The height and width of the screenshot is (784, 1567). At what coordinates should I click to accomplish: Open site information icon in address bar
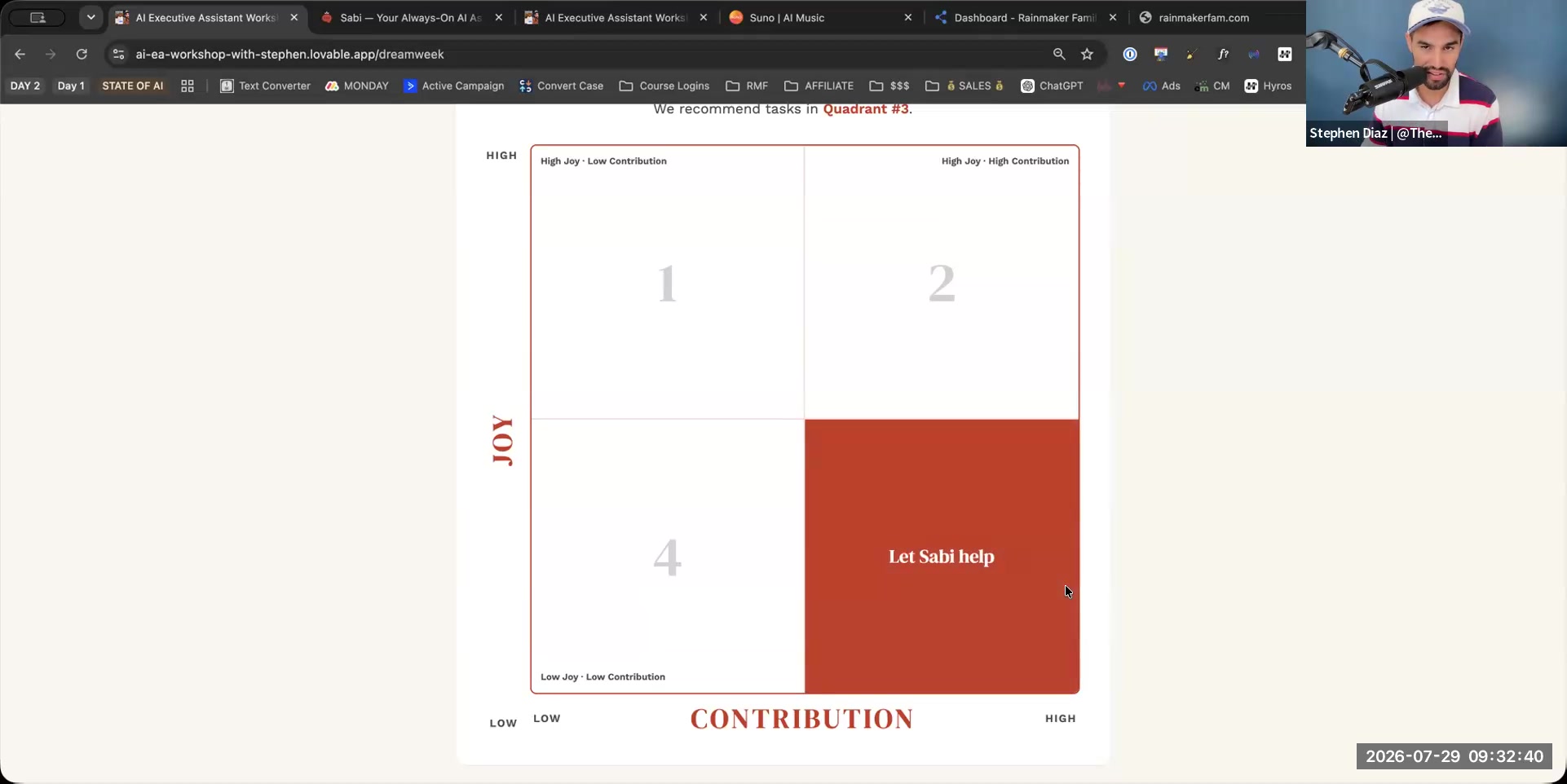tap(118, 55)
